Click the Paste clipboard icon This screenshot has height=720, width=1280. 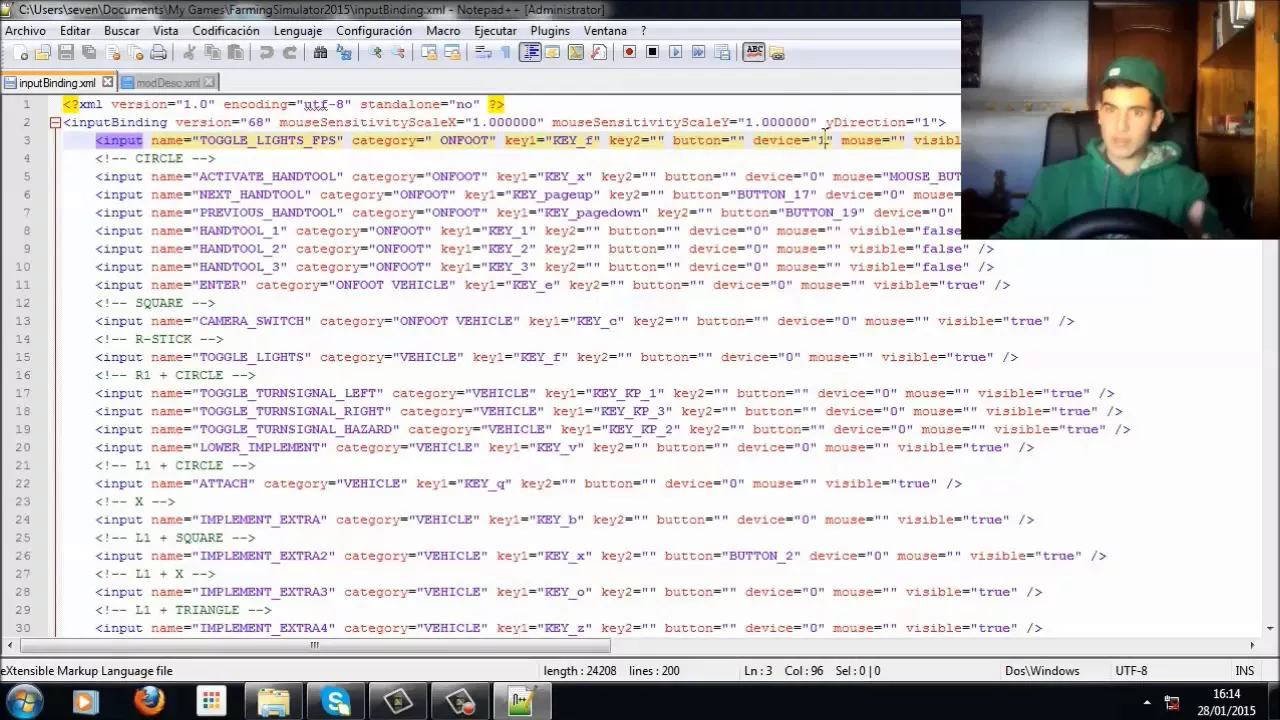pos(235,52)
